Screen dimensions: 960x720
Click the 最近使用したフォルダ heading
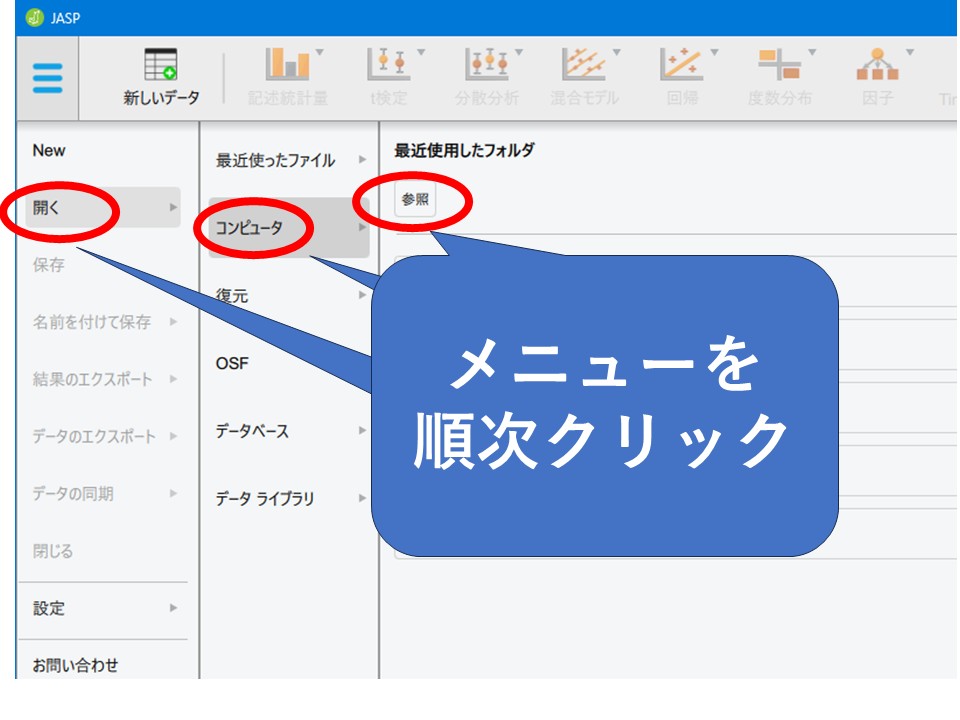point(465,150)
